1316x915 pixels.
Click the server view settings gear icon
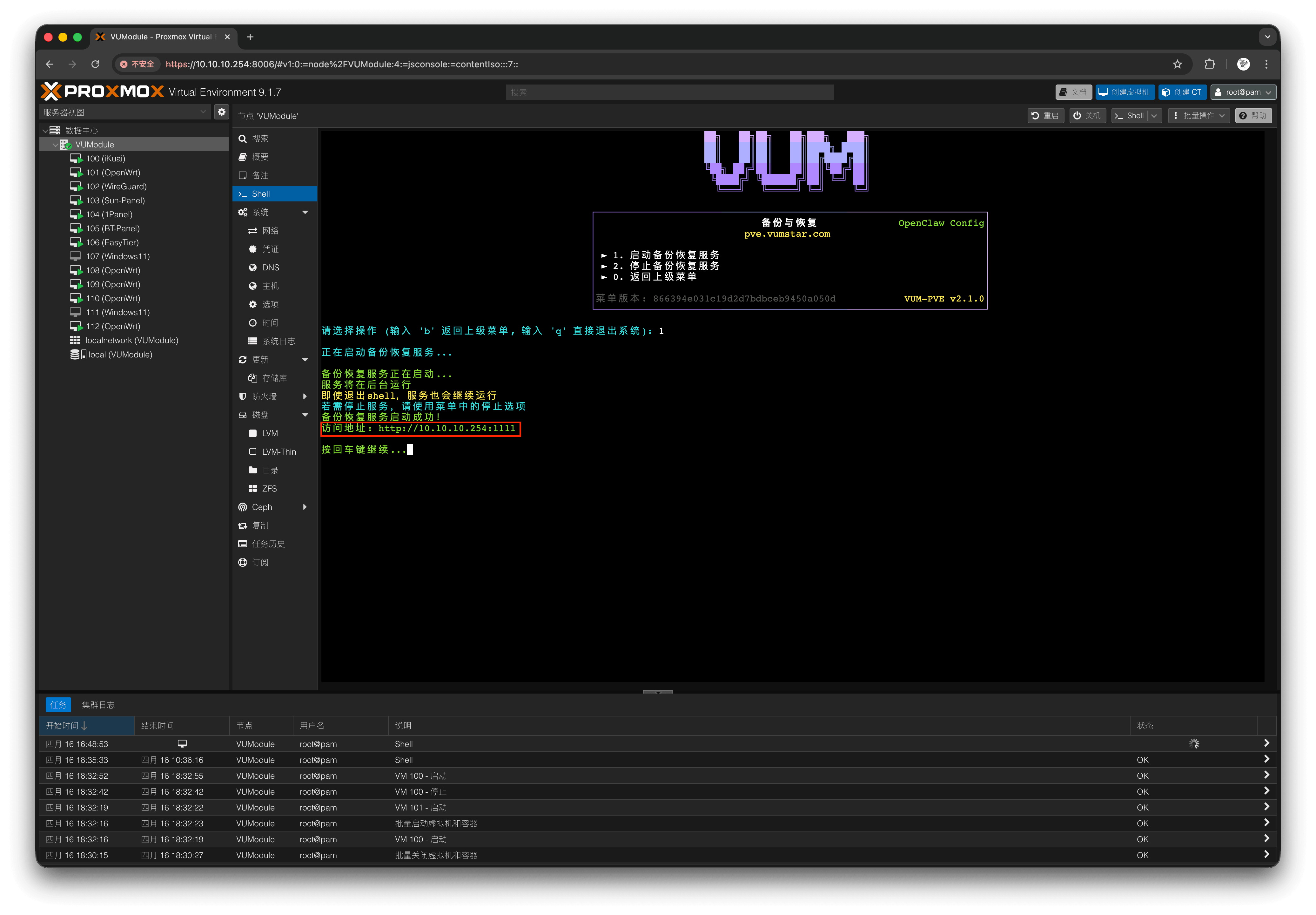[x=222, y=112]
